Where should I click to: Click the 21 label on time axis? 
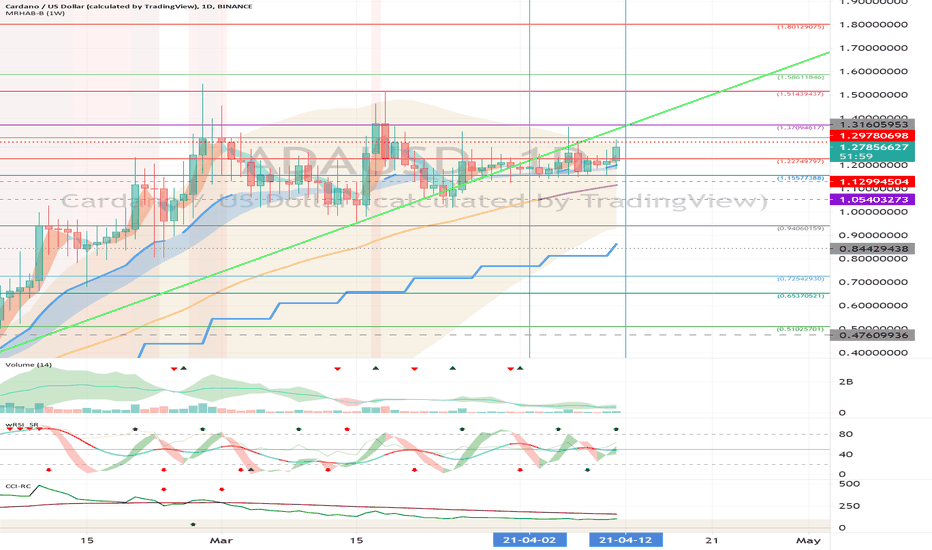(711, 540)
